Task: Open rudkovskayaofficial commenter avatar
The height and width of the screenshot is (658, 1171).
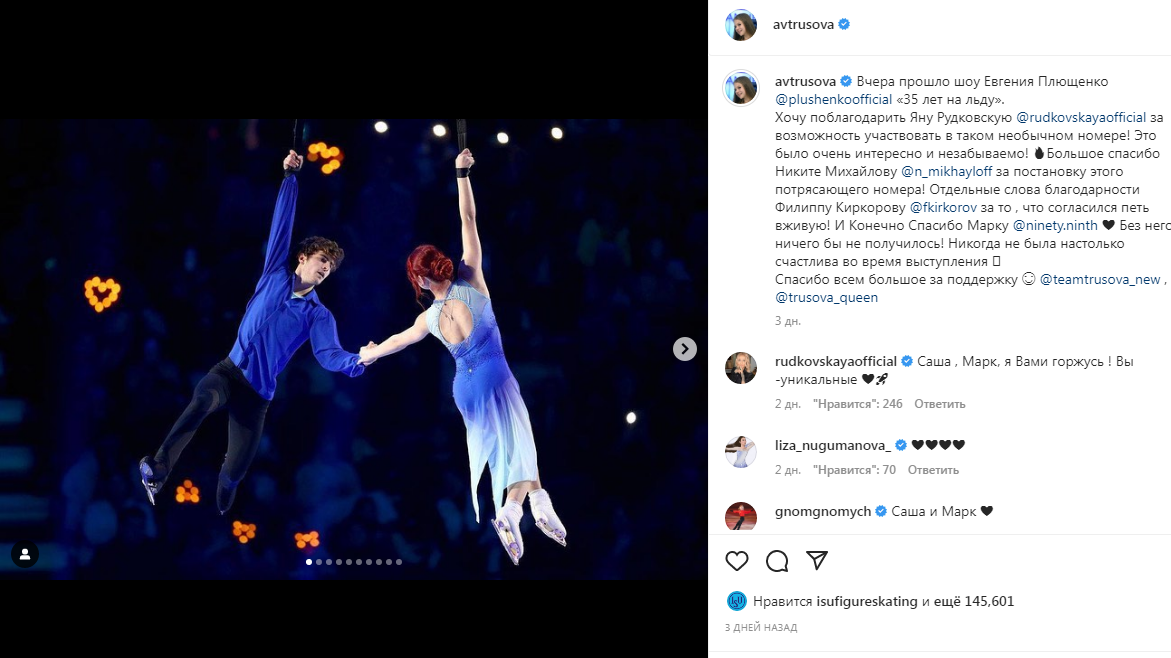Action: [x=741, y=368]
